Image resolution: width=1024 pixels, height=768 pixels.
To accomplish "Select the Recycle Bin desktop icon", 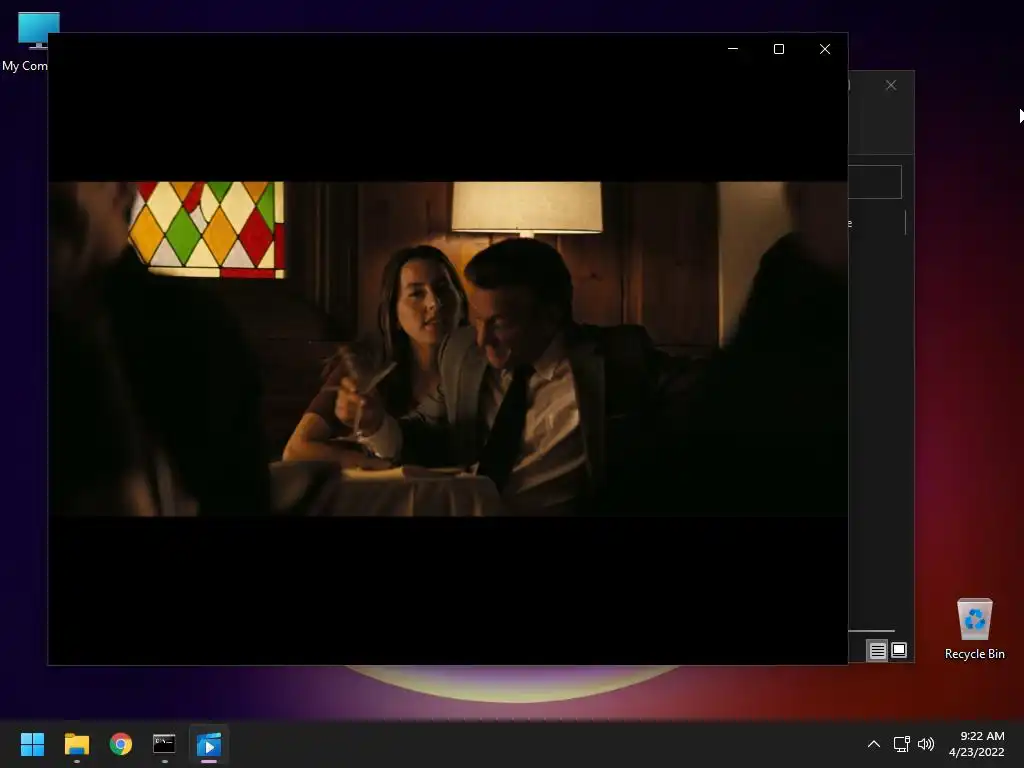I will coord(974,629).
